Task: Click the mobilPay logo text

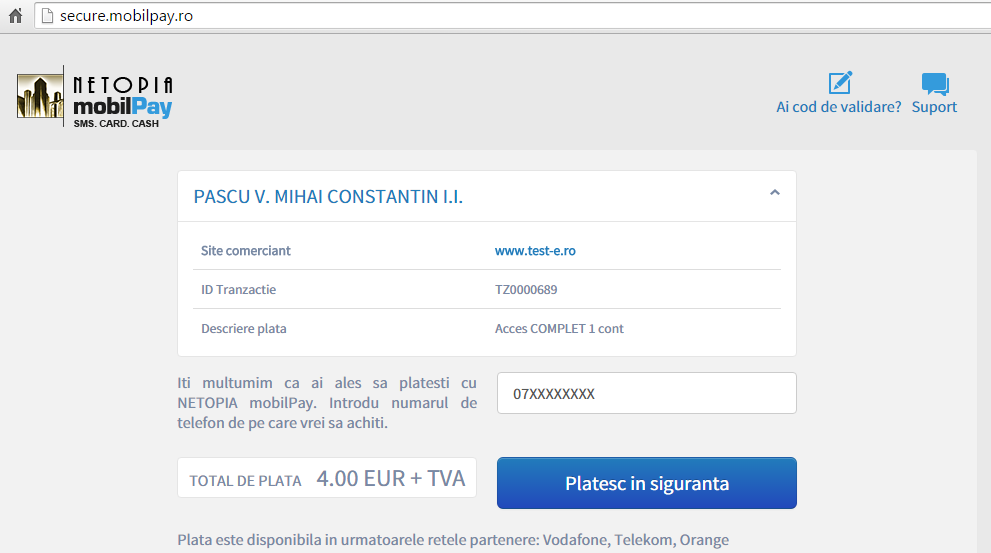Action: point(122,105)
